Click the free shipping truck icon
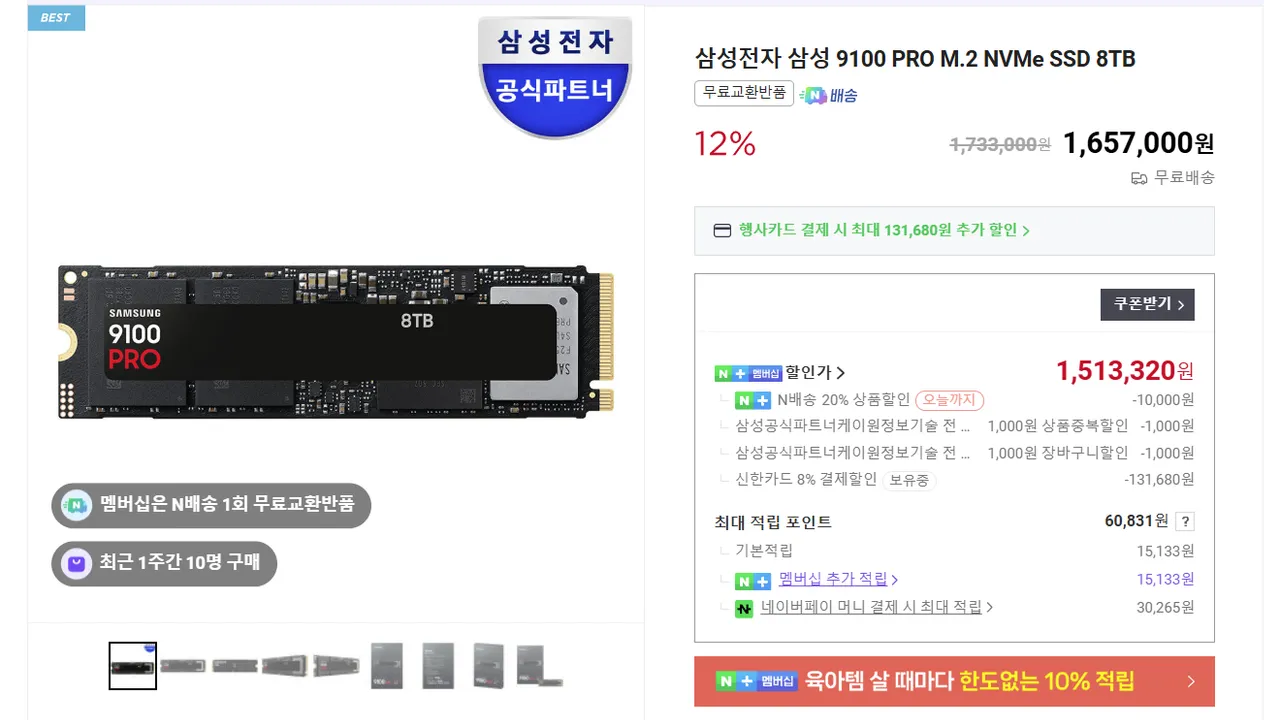1280x720 pixels. pos(1139,178)
